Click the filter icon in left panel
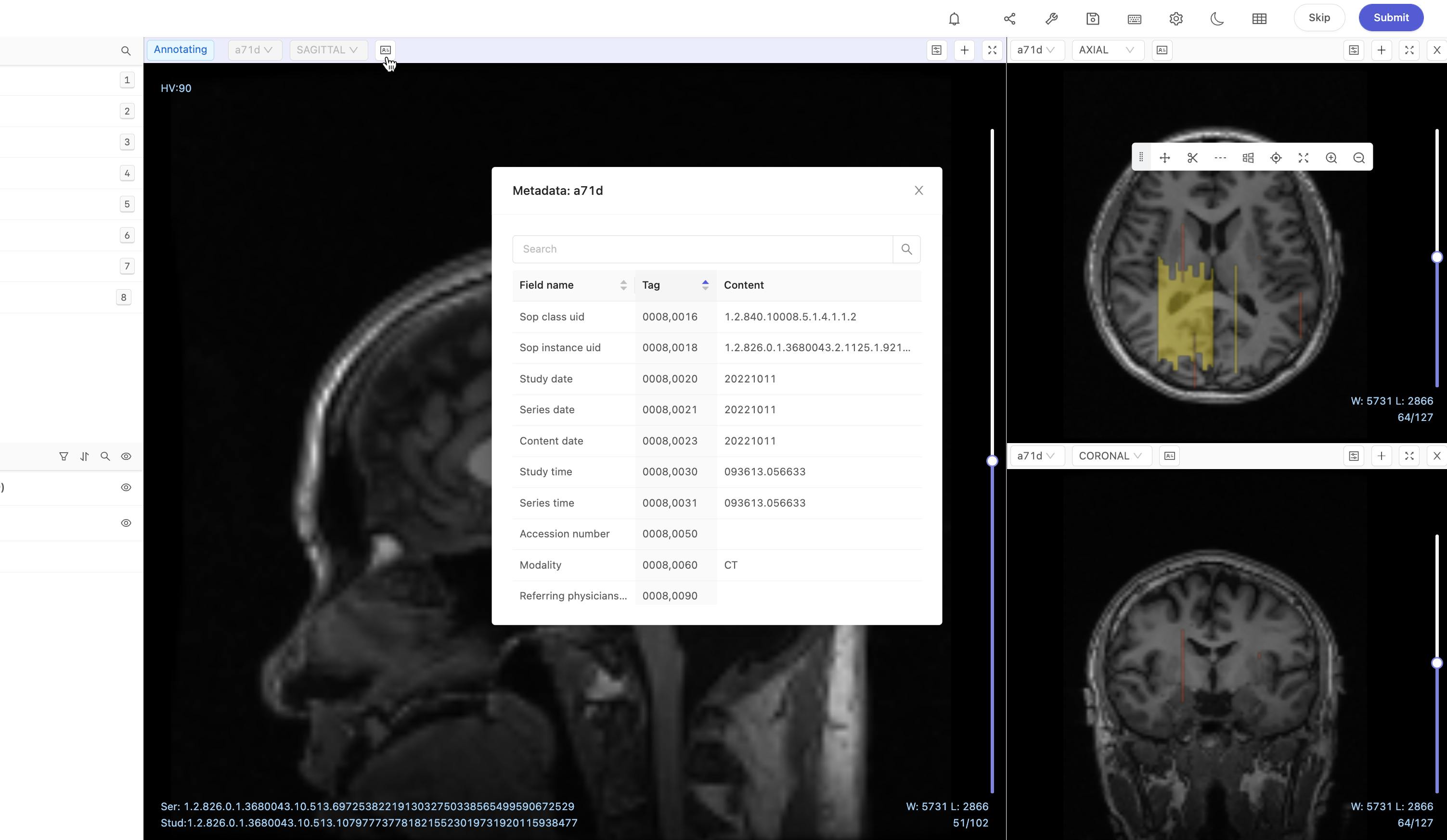Image resolution: width=1447 pixels, height=840 pixels. 64,456
